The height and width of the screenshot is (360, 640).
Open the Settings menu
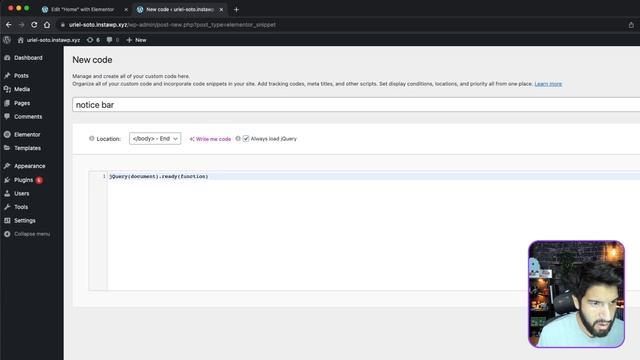point(24,220)
